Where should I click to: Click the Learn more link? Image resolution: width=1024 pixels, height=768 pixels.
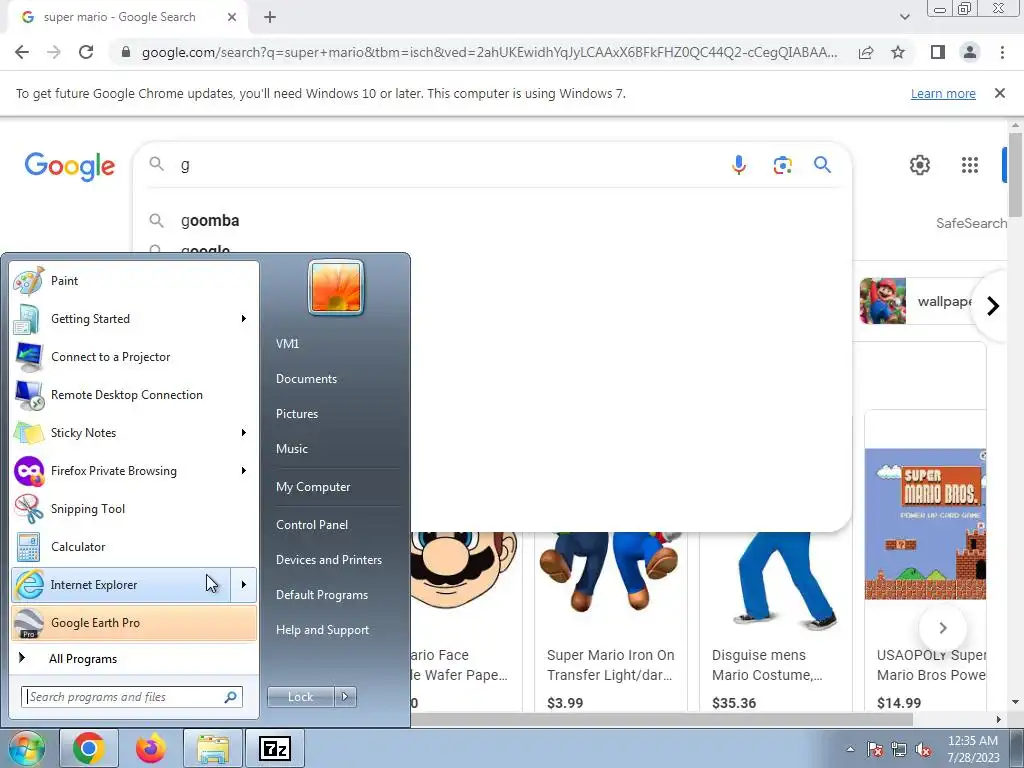click(x=943, y=93)
